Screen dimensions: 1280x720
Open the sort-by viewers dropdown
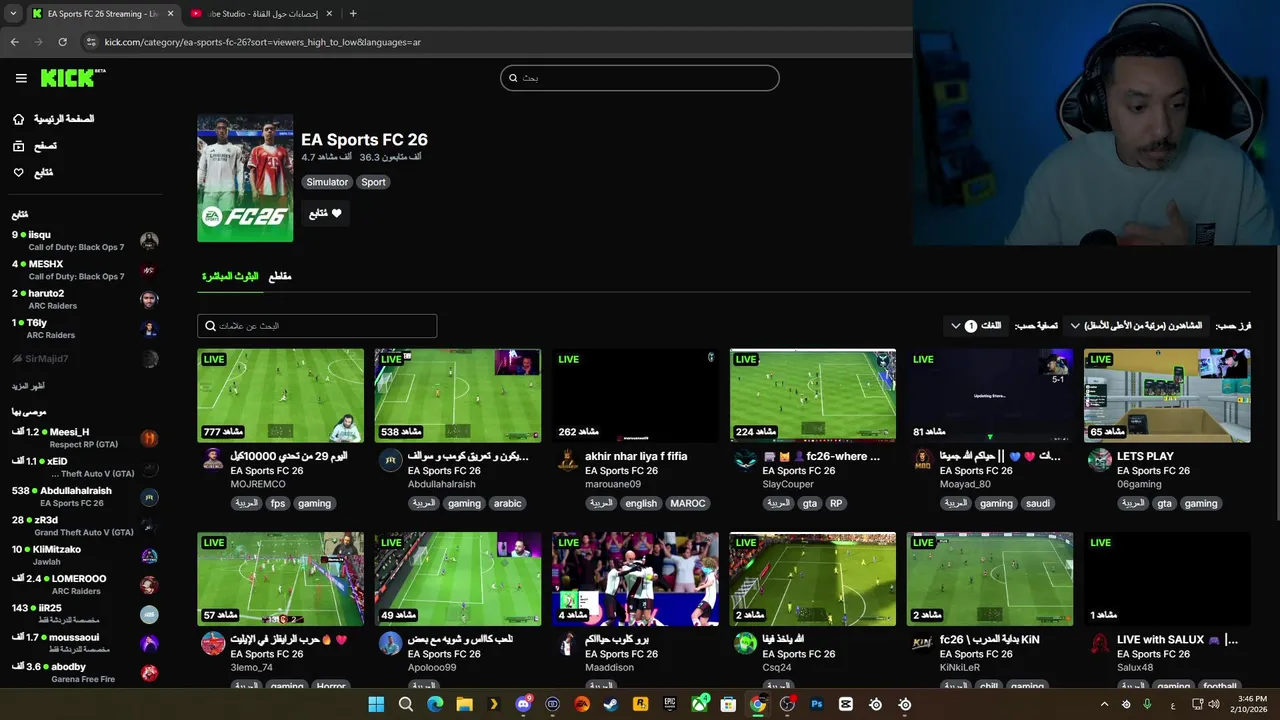click(x=1136, y=326)
